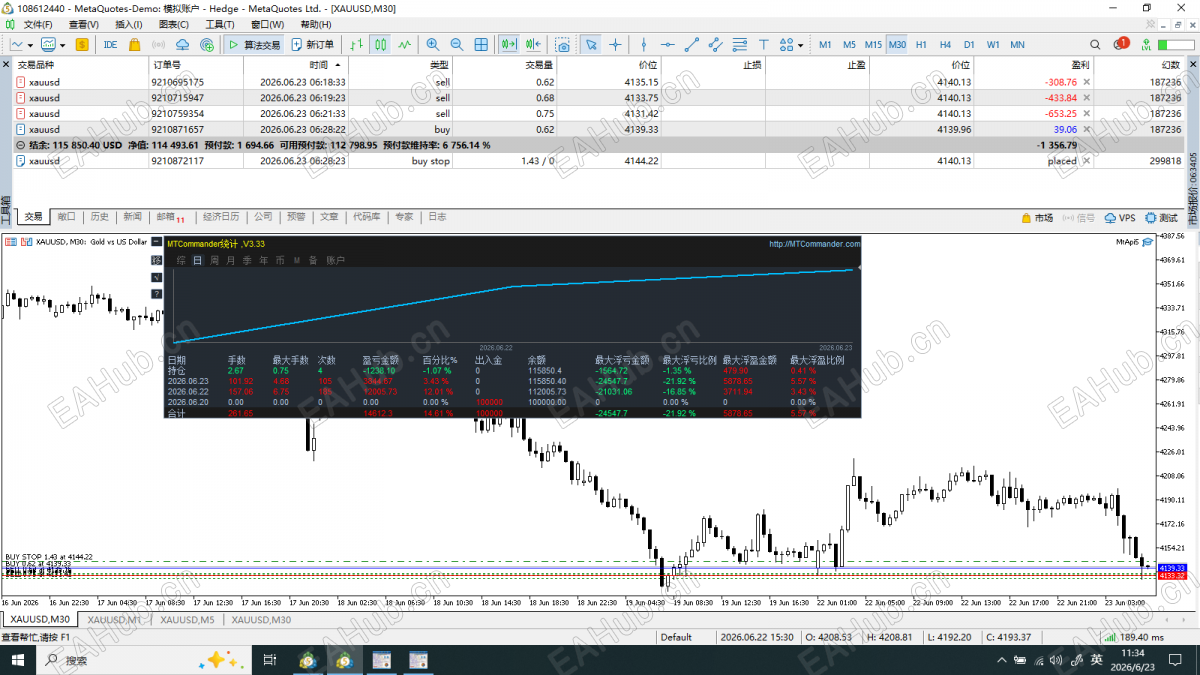
Task: Zoom in on the chart
Action: (433, 44)
